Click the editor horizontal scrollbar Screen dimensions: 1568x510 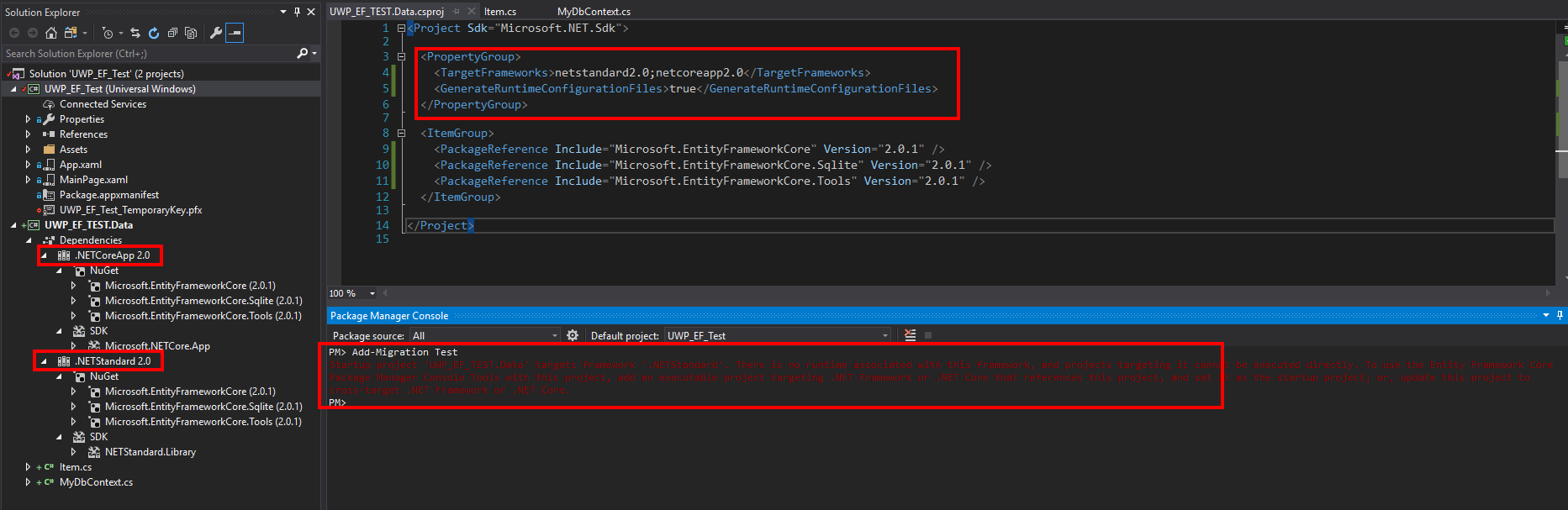965,293
